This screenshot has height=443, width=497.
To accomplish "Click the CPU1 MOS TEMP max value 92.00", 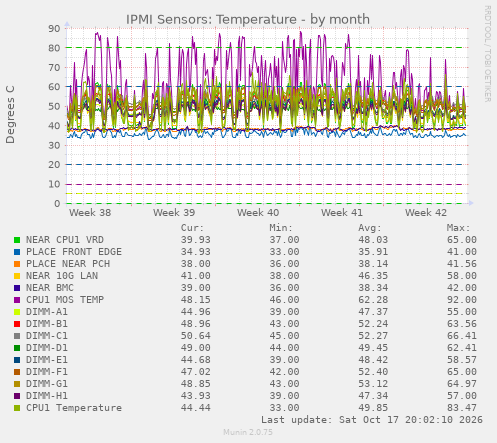I will point(462,300).
